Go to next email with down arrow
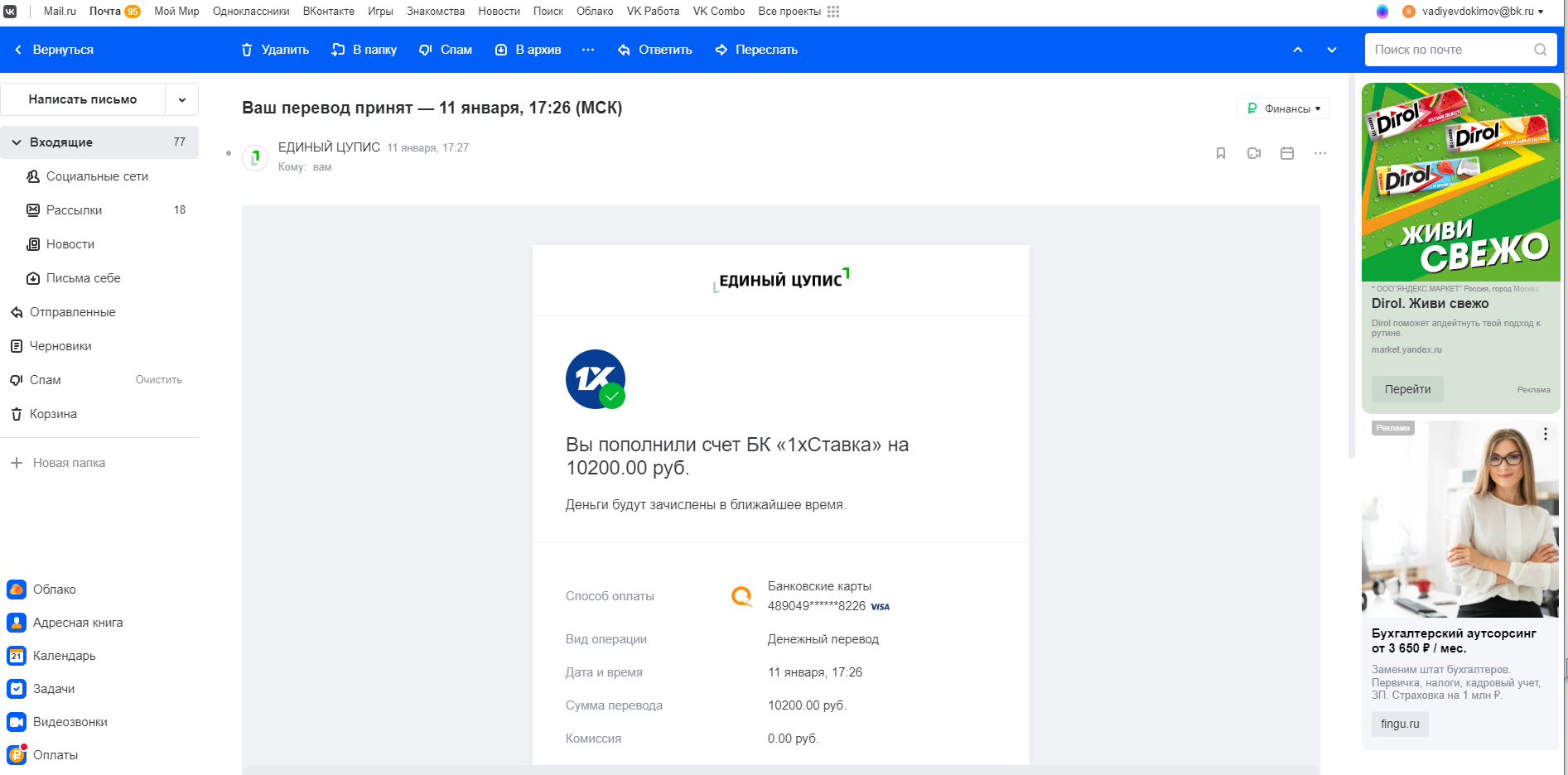The image size is (1568, 775). pos(1331,50)
